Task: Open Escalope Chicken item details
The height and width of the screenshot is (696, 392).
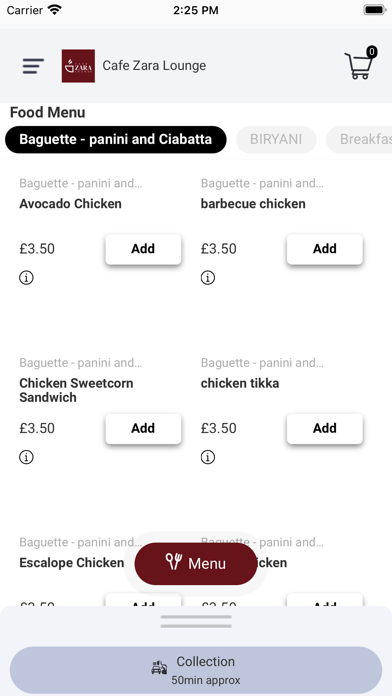Action: coord(71,563)
